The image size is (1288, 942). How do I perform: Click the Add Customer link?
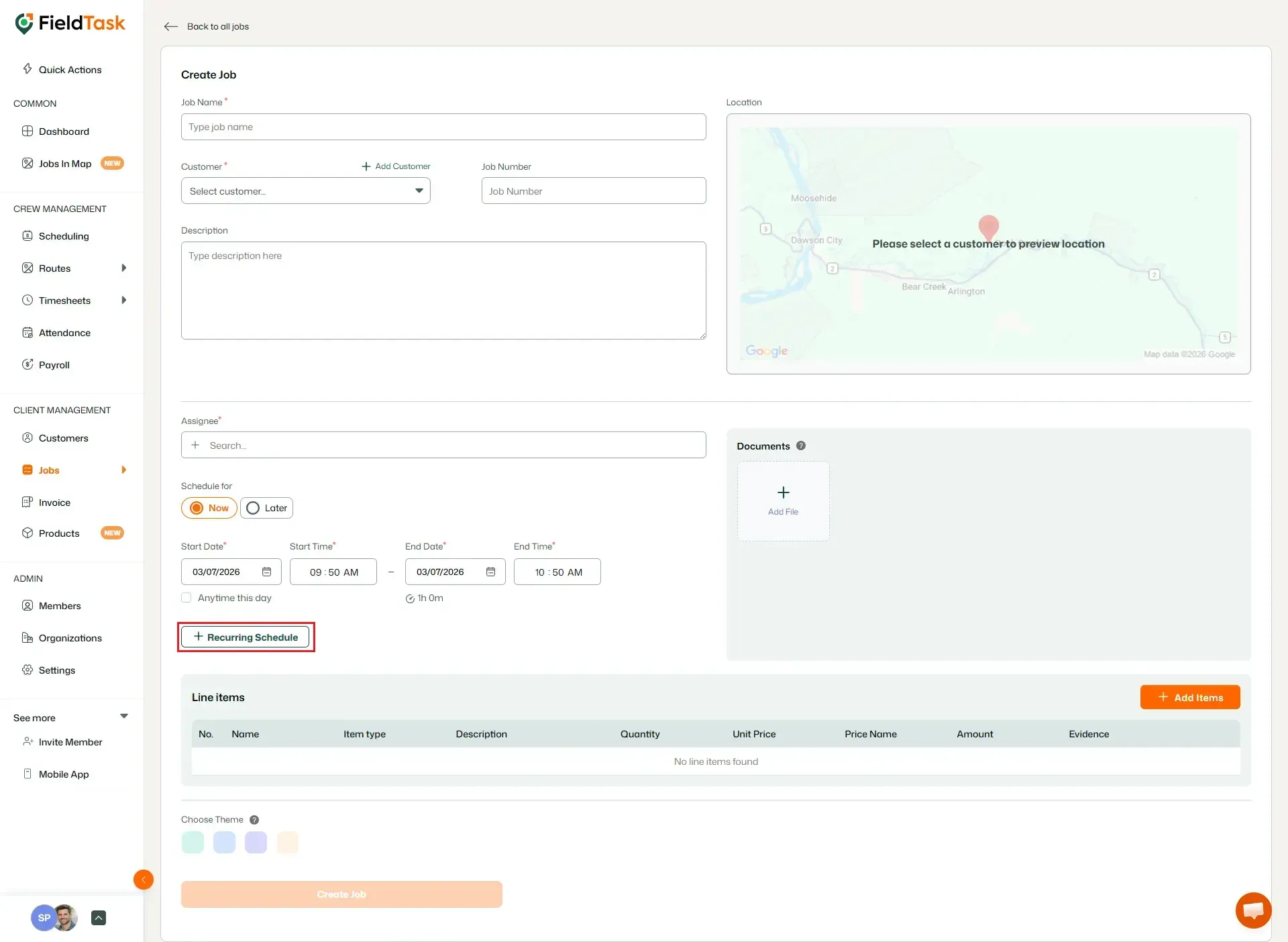396,166
